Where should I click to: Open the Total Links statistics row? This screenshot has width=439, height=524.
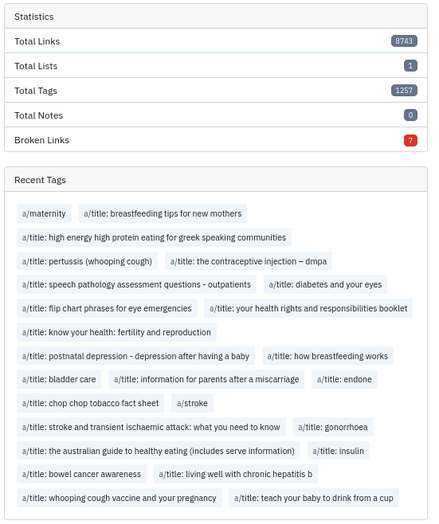point(216,41)
